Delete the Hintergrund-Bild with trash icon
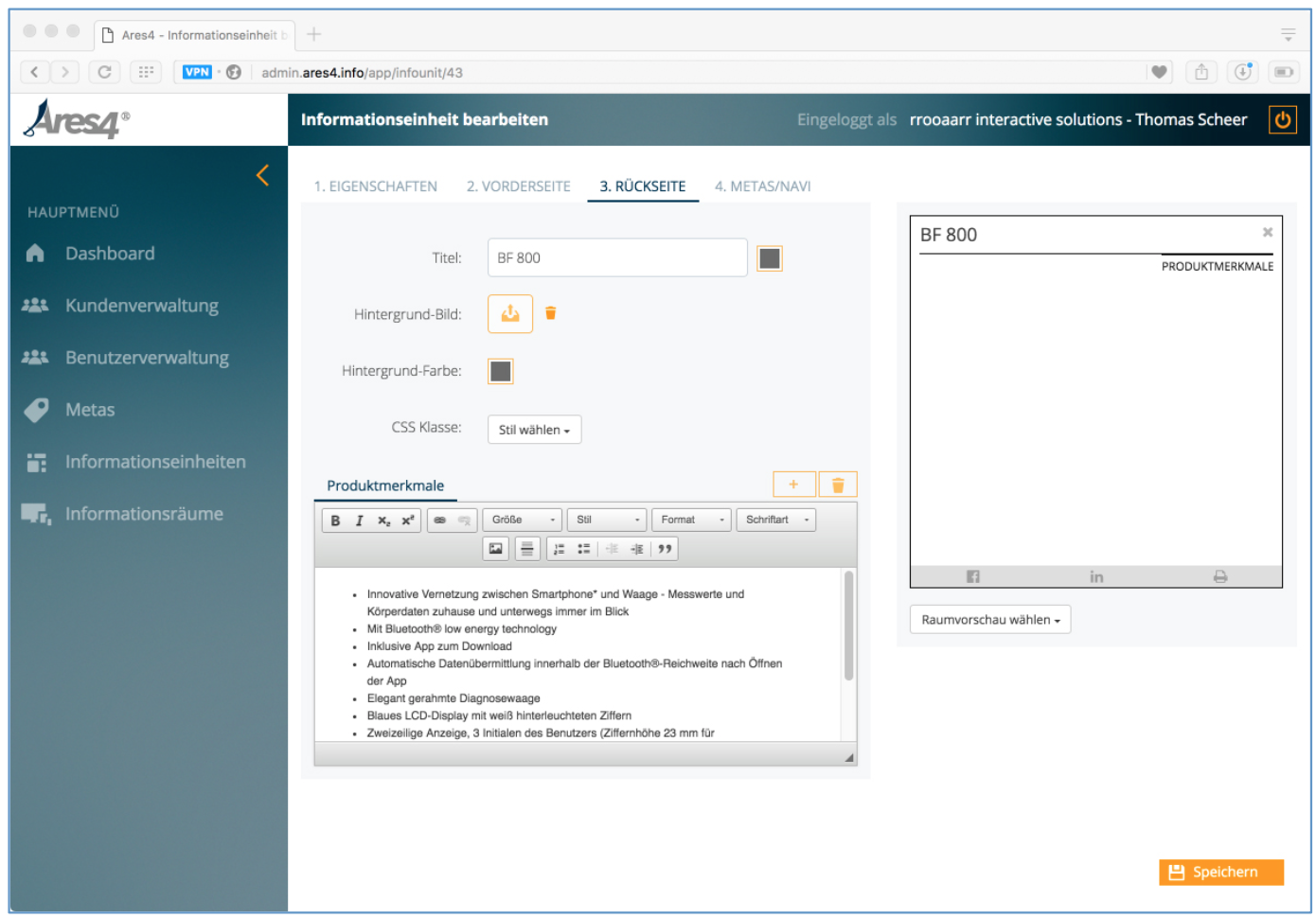 [x=551, y=313]
